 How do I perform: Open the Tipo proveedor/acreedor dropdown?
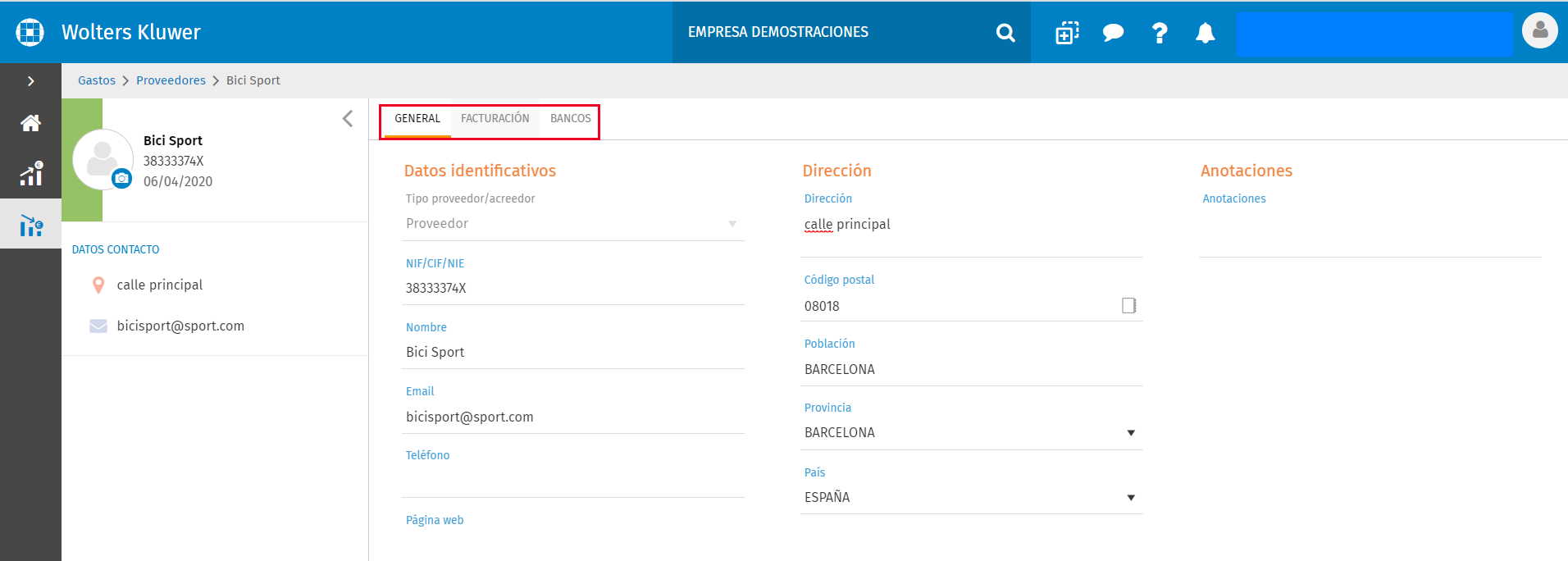click(573, 223)
